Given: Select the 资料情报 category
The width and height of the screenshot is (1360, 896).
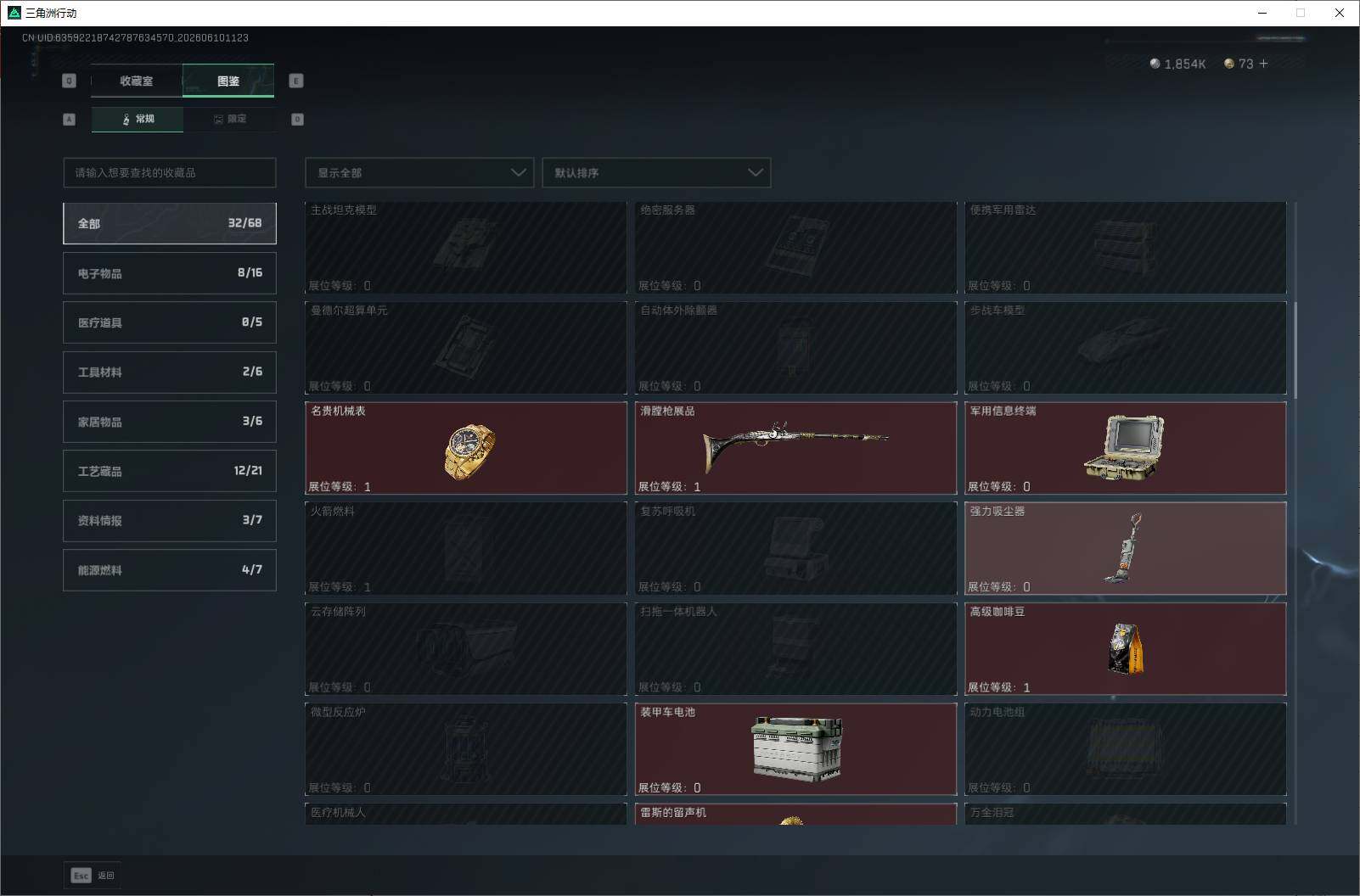Looking at the screenshot, I should click(x=170, y=520).
